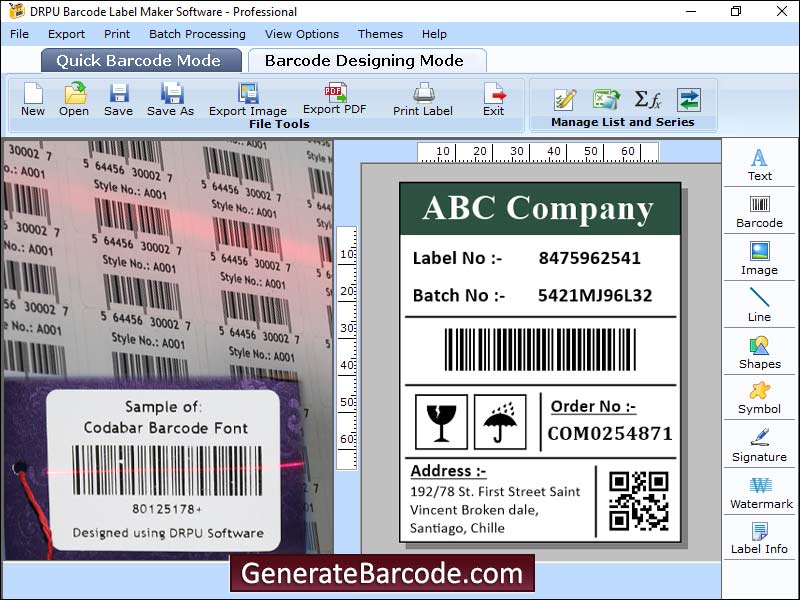Select the QR code on the label
This screenshot has height=600, width=800.
tap(638, 500)
